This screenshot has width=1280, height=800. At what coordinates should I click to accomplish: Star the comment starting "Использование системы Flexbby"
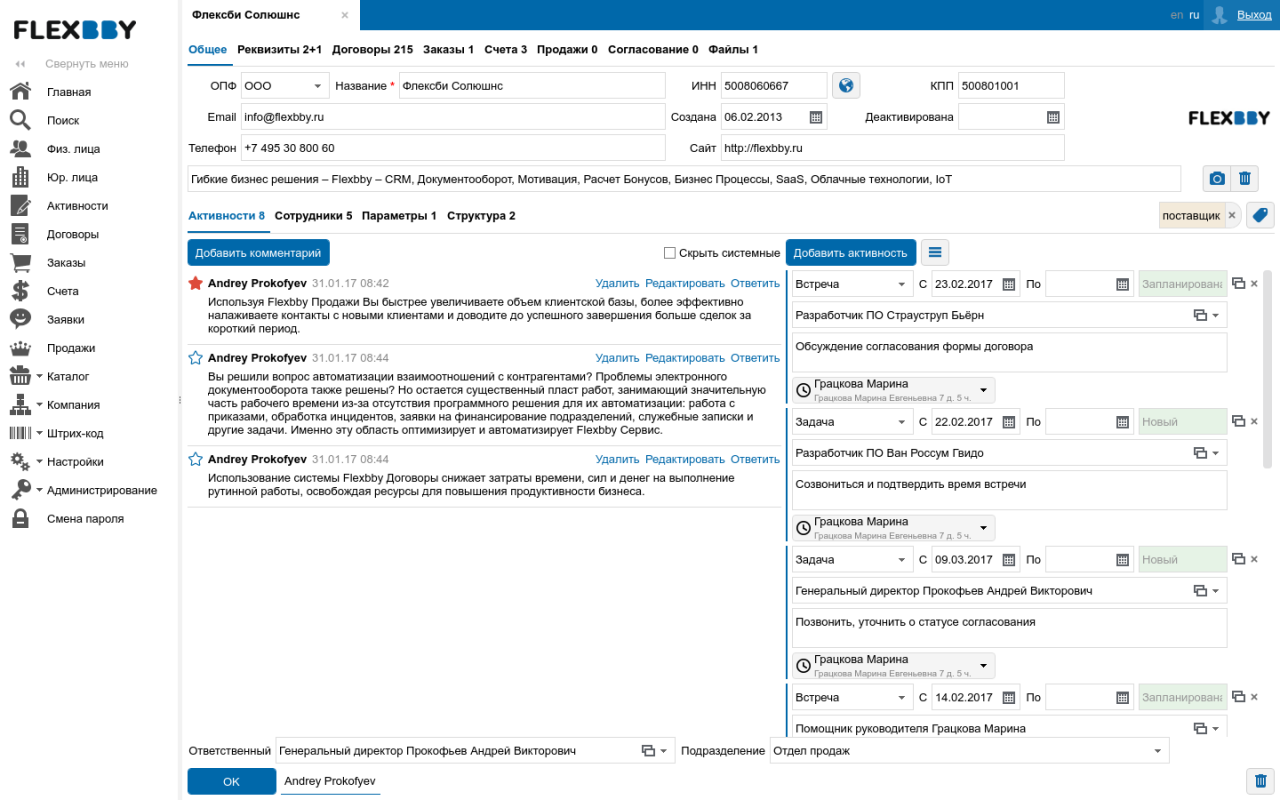coord(196,459)
